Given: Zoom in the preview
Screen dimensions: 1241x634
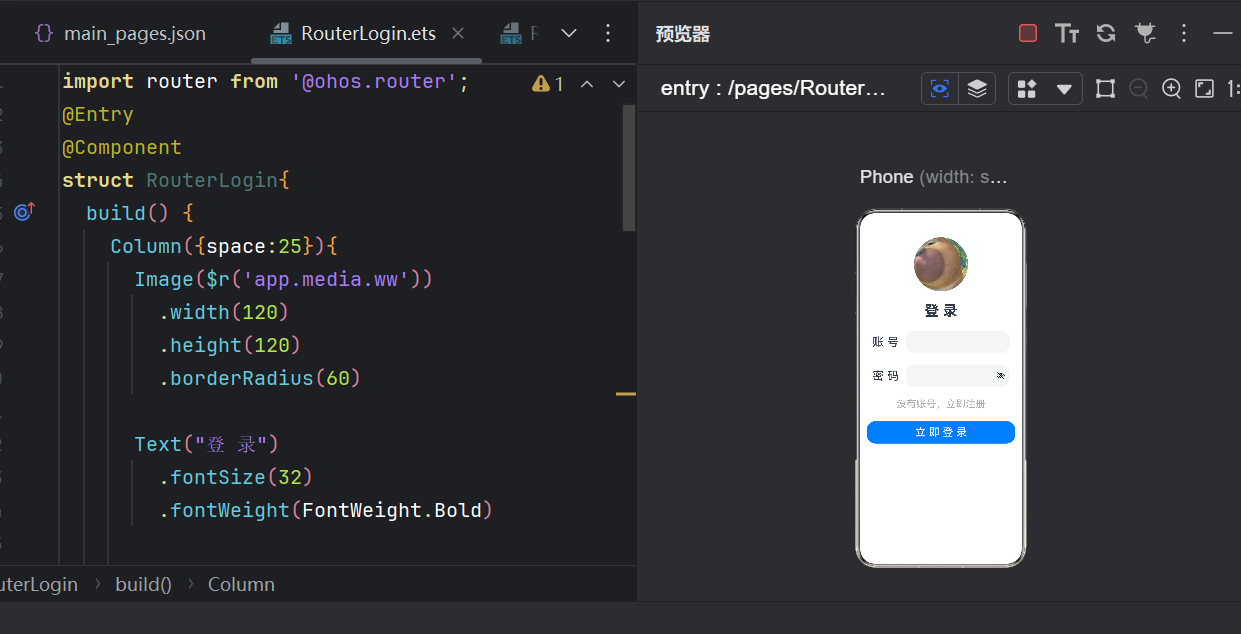Looking at the screenshot, I should (x=1172, y=89).
